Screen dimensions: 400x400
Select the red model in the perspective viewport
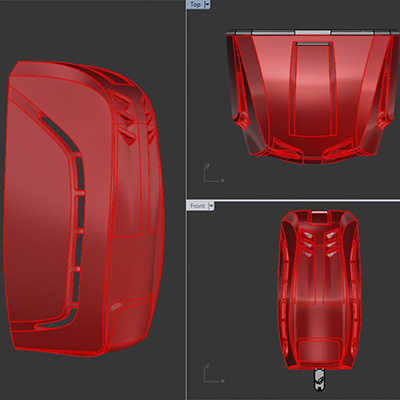pos(83,208)
